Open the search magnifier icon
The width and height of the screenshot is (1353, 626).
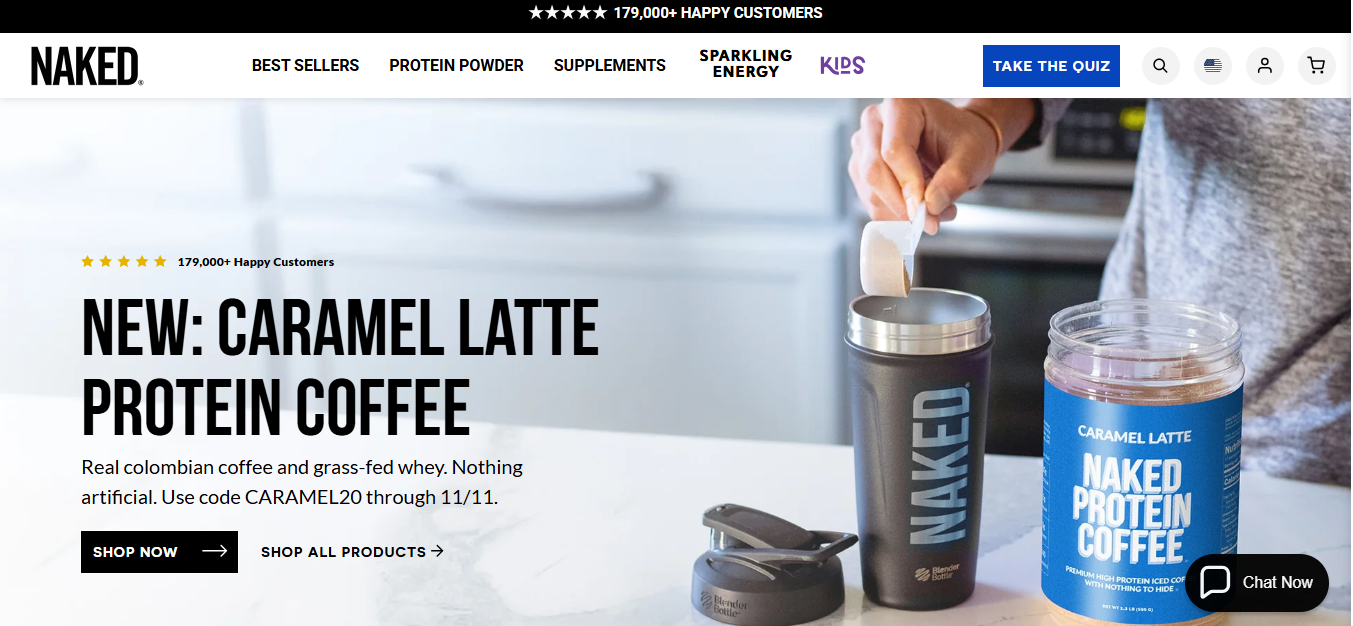pos(1160,66)
